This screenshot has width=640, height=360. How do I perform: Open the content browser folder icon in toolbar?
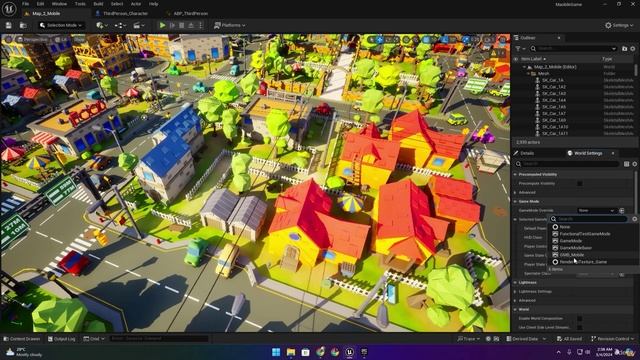tap(23, 25)
